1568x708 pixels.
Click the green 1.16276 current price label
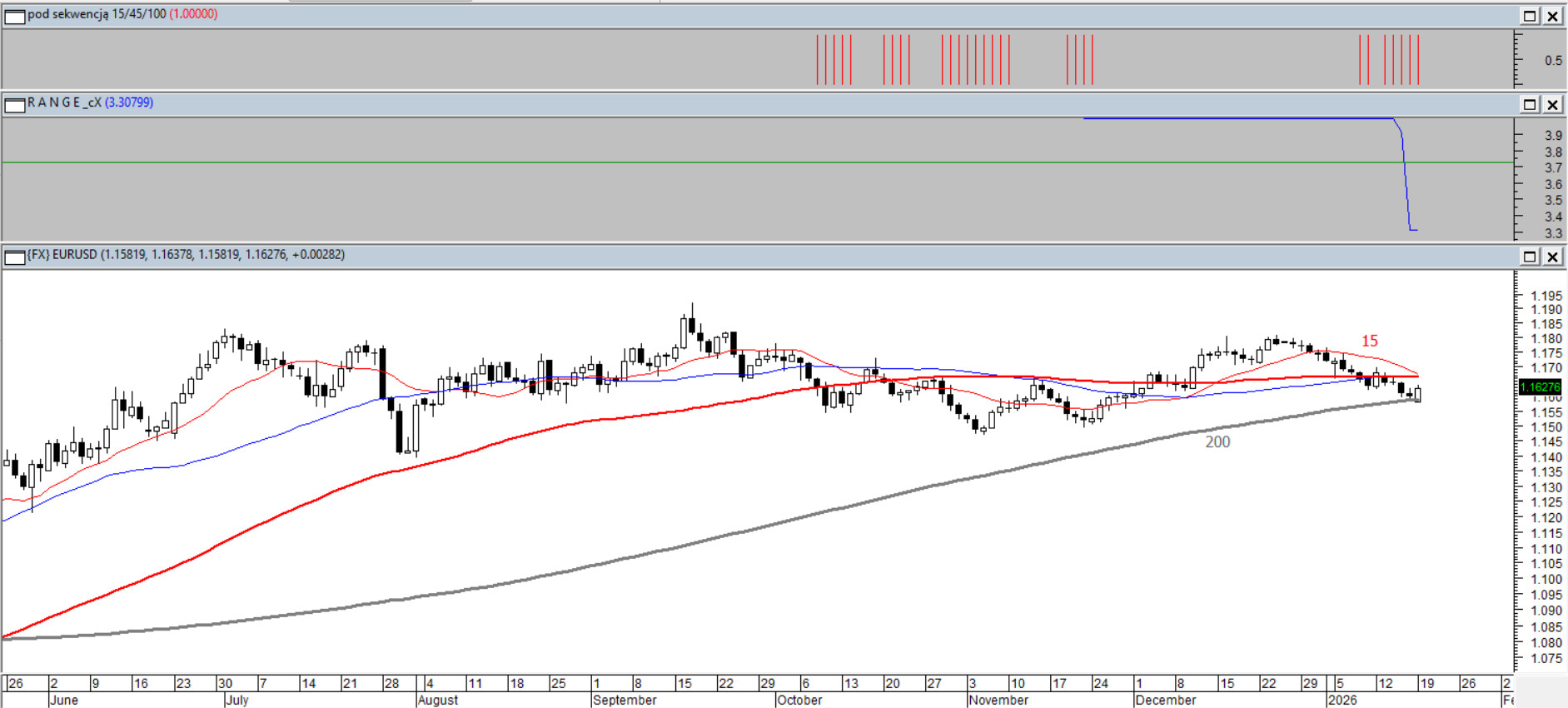click(1540, 386)
